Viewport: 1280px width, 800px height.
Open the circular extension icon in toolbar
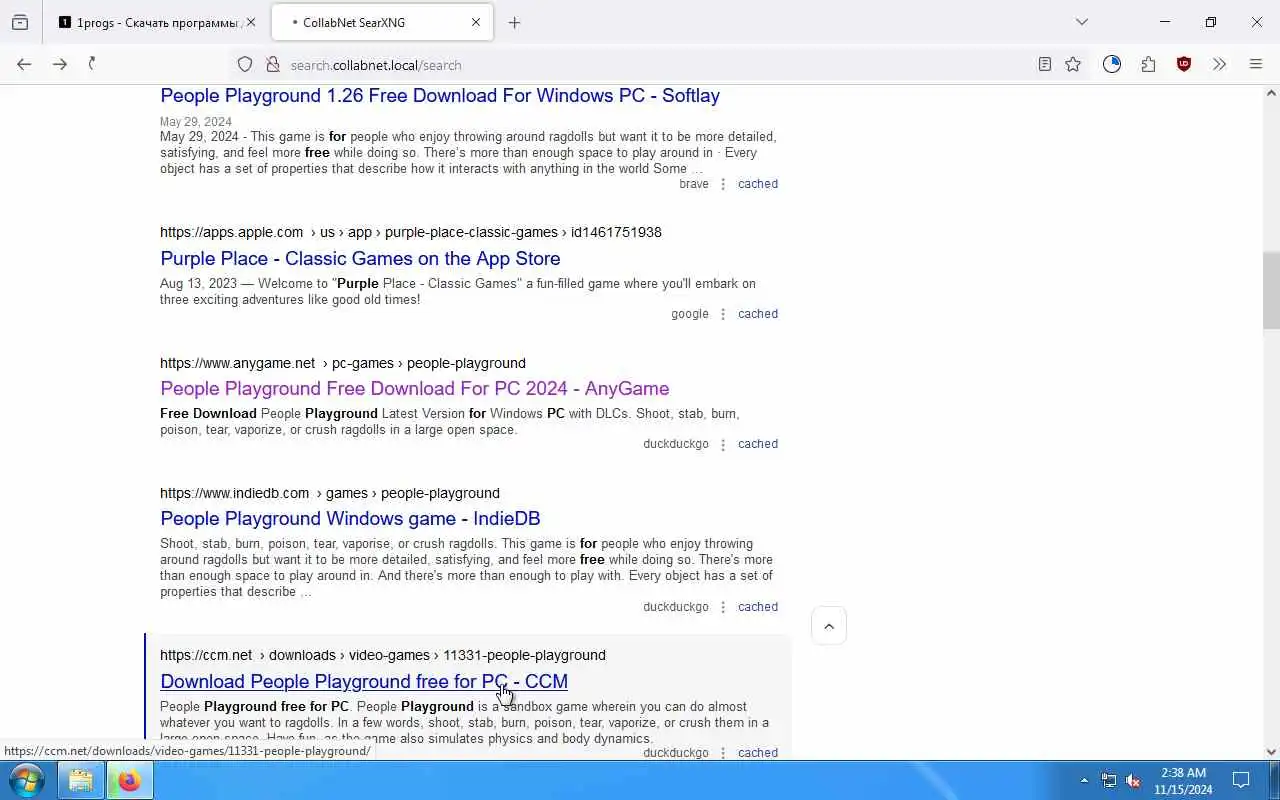pos(1112,64)
